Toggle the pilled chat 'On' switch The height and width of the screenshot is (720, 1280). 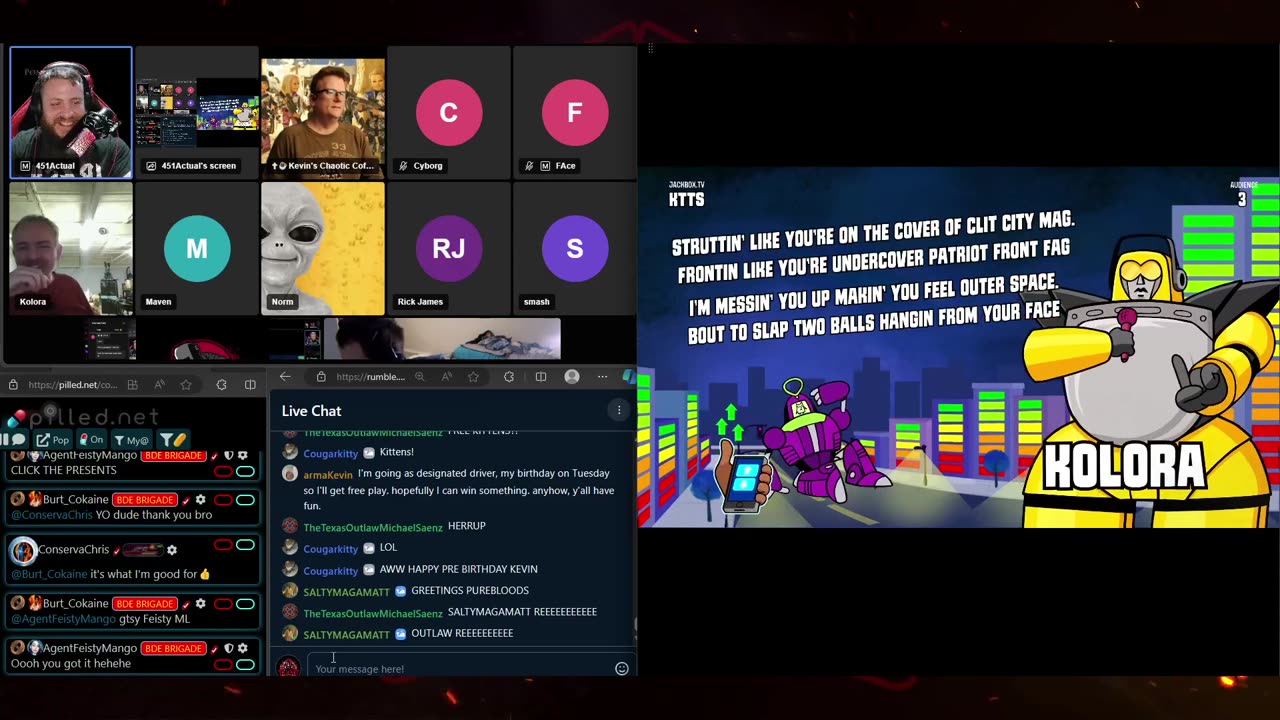click(91, 440)
